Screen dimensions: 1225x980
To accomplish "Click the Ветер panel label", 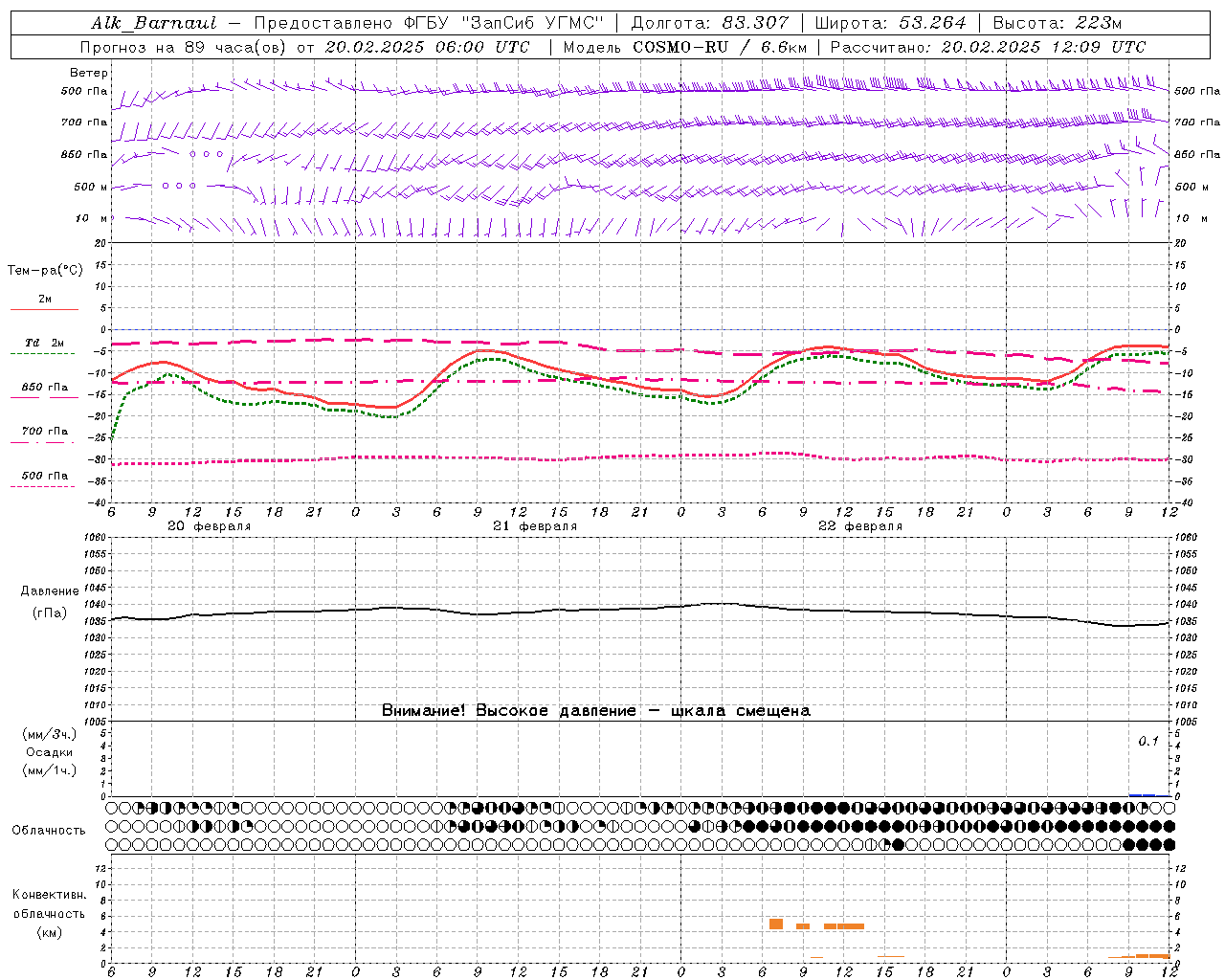I will click(89, 73).
